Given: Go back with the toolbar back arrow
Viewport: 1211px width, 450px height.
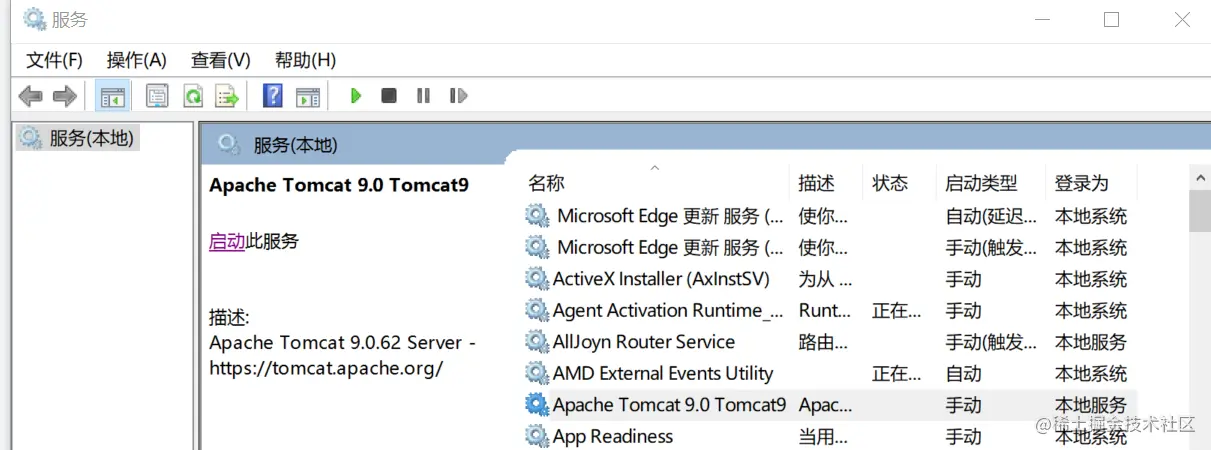Looking at the screenshot, I should click(x=31, y=96).
